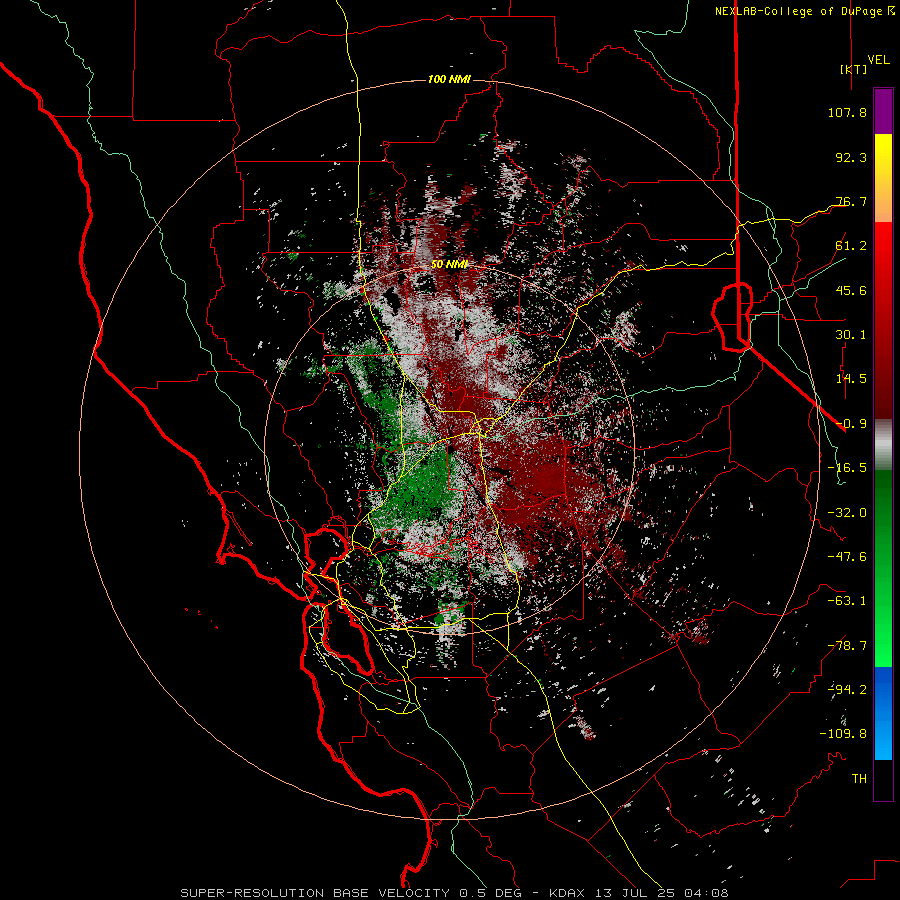Select the 30.1 velocity scale value
900x900 pixels.
pos(851,335)
